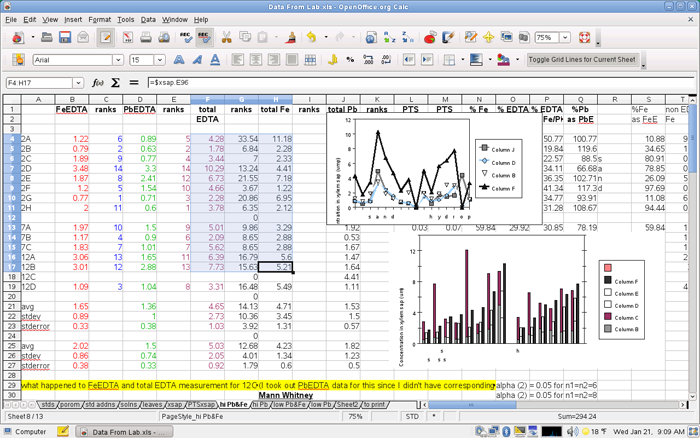Click the Sum sigma icon
700x438 pixels.
tap(117, 82)
